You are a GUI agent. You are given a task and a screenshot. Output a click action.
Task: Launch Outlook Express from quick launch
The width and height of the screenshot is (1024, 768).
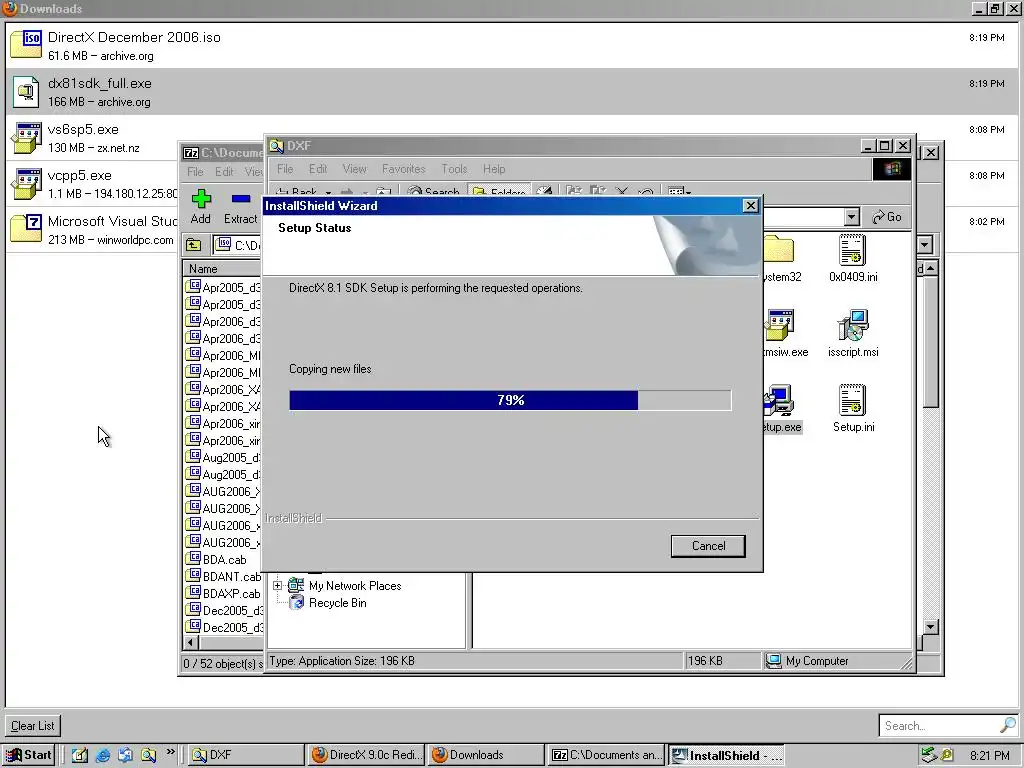tap(125, 755)
